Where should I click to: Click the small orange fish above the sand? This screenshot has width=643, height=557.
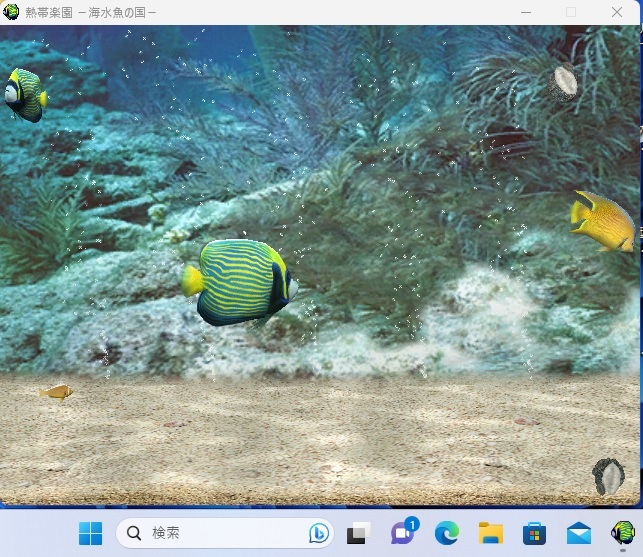[57, 392]
